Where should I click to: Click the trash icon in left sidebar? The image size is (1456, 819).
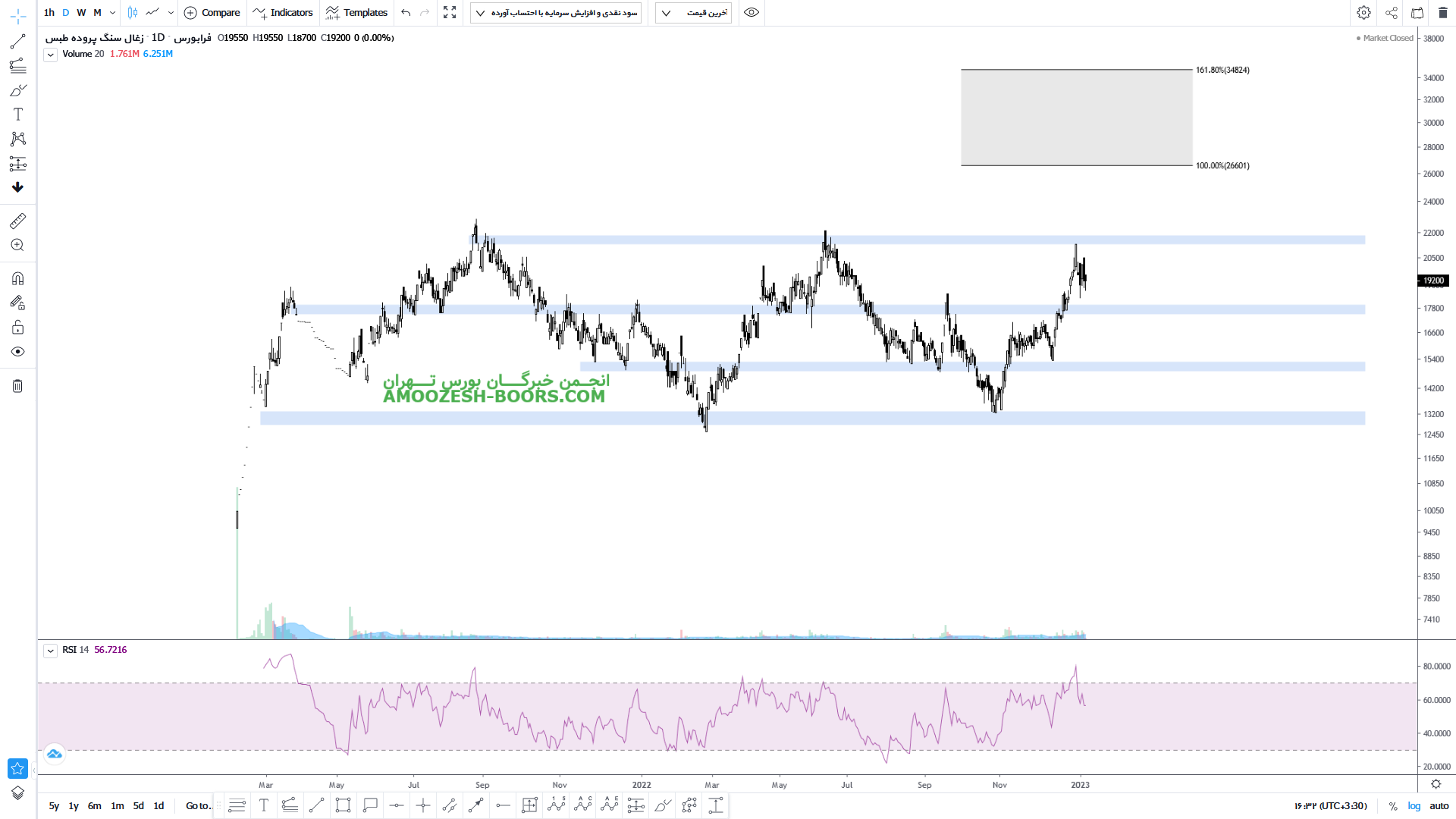(17, 386)
